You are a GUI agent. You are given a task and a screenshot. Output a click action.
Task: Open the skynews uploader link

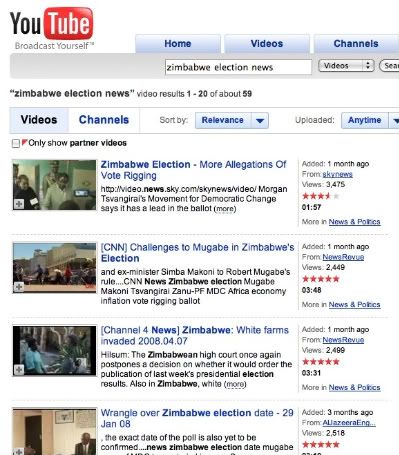click(337, 174)
